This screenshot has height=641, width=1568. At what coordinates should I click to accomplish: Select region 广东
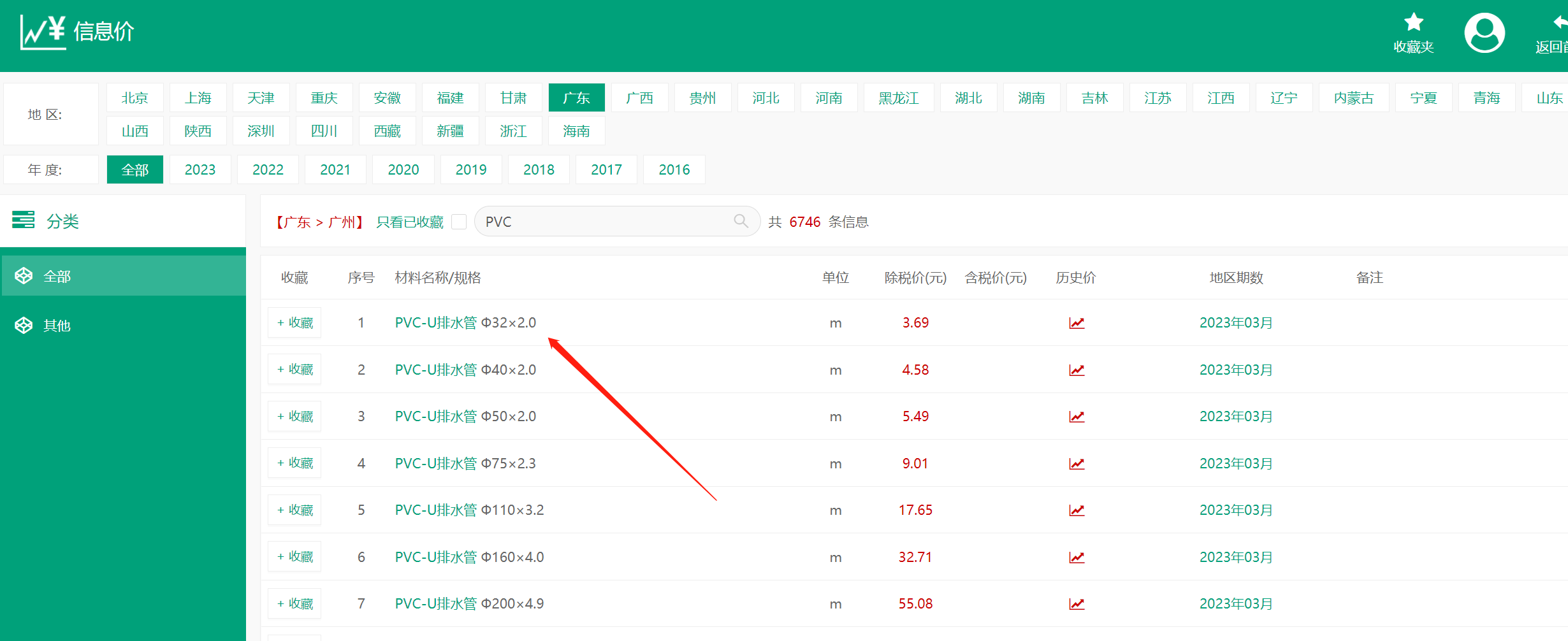[577, 97]
